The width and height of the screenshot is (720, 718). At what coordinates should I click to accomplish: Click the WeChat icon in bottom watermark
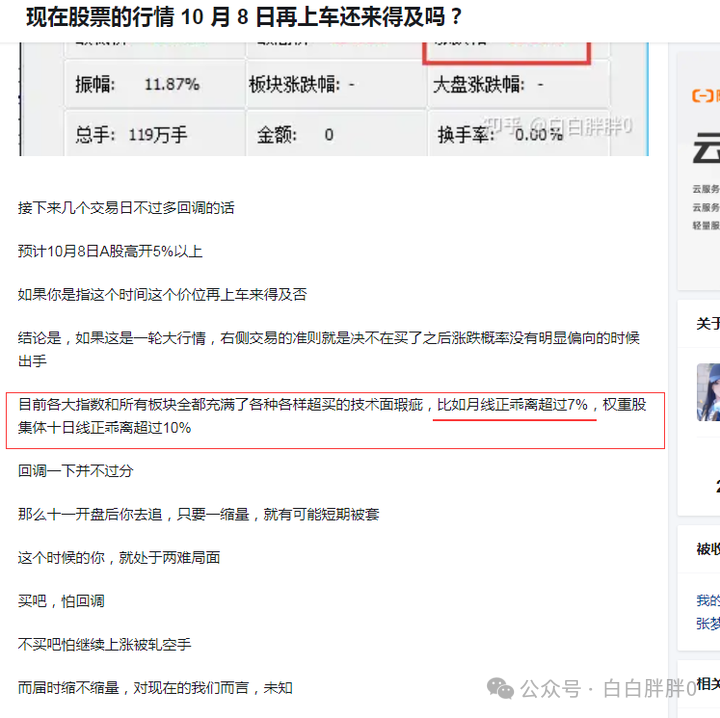pos(500,688)
